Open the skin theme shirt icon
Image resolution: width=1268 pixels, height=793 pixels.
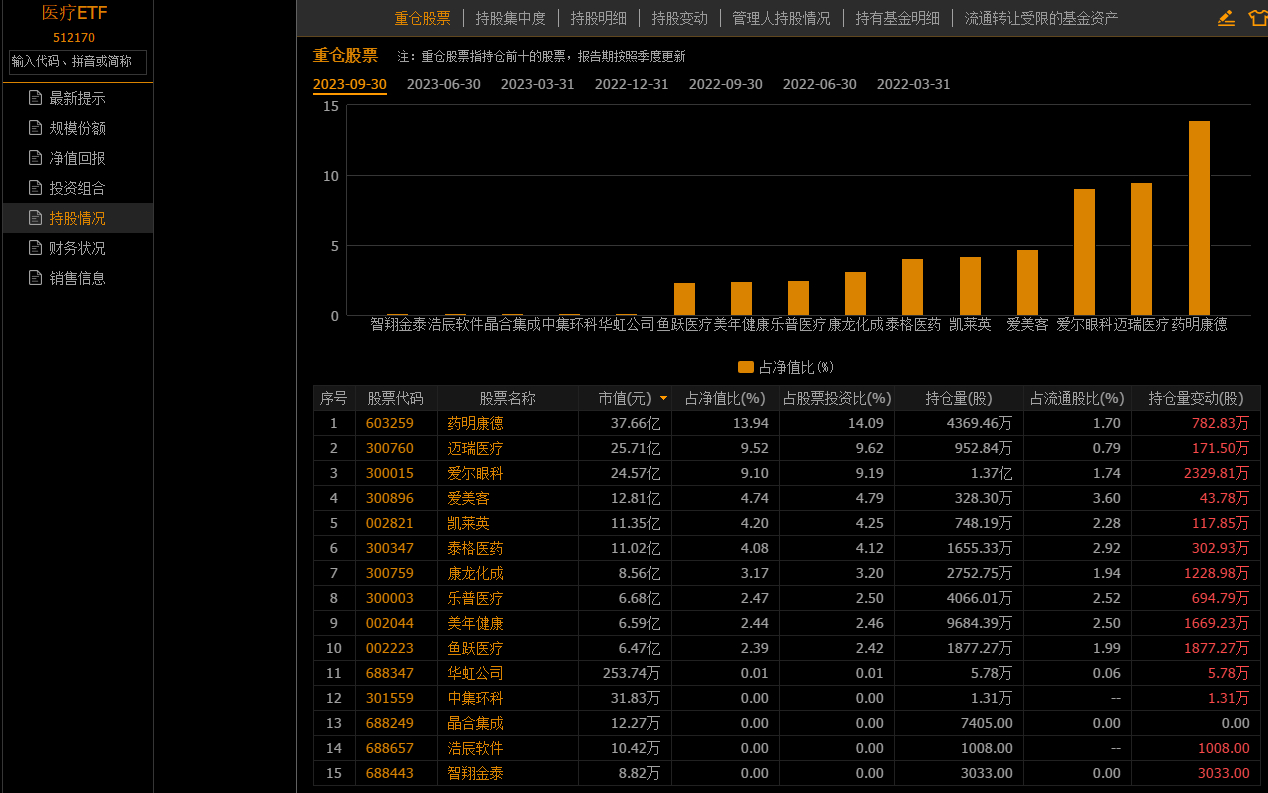(x=1257, y=18)
